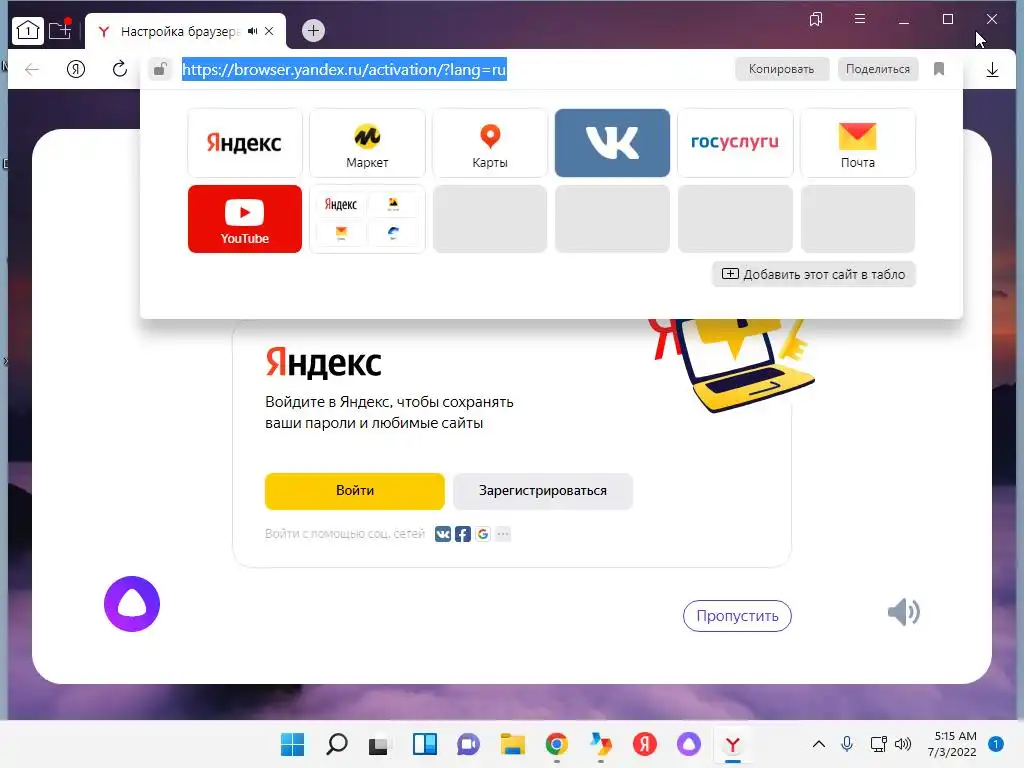Open the Почта tile

(x=857, y=143)
